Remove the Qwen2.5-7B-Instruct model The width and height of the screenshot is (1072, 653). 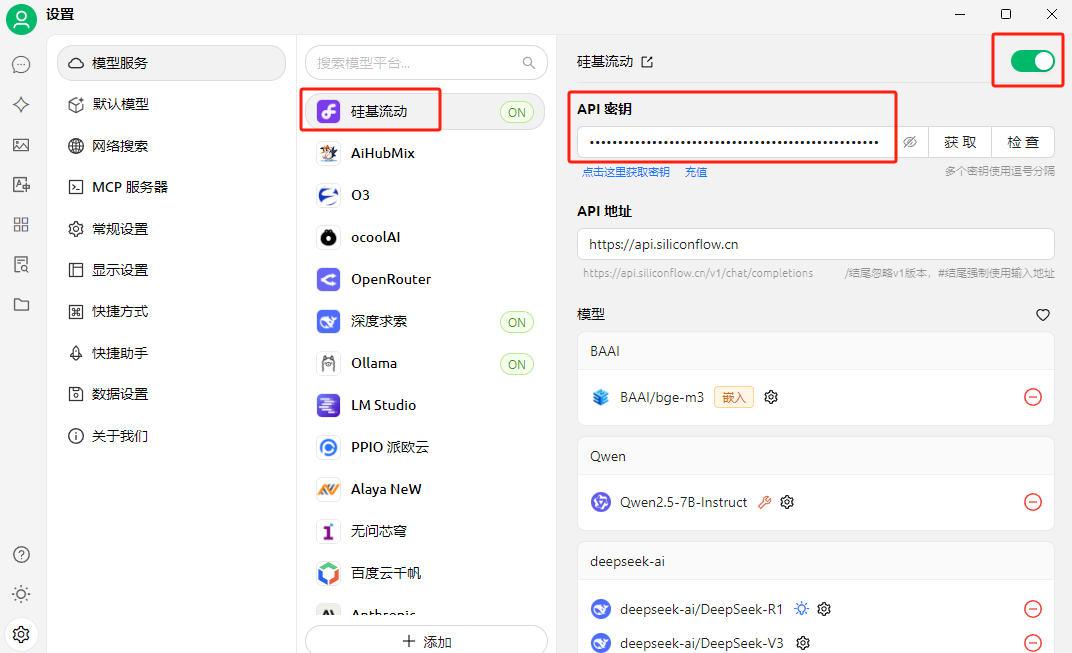coord(1032,502)
